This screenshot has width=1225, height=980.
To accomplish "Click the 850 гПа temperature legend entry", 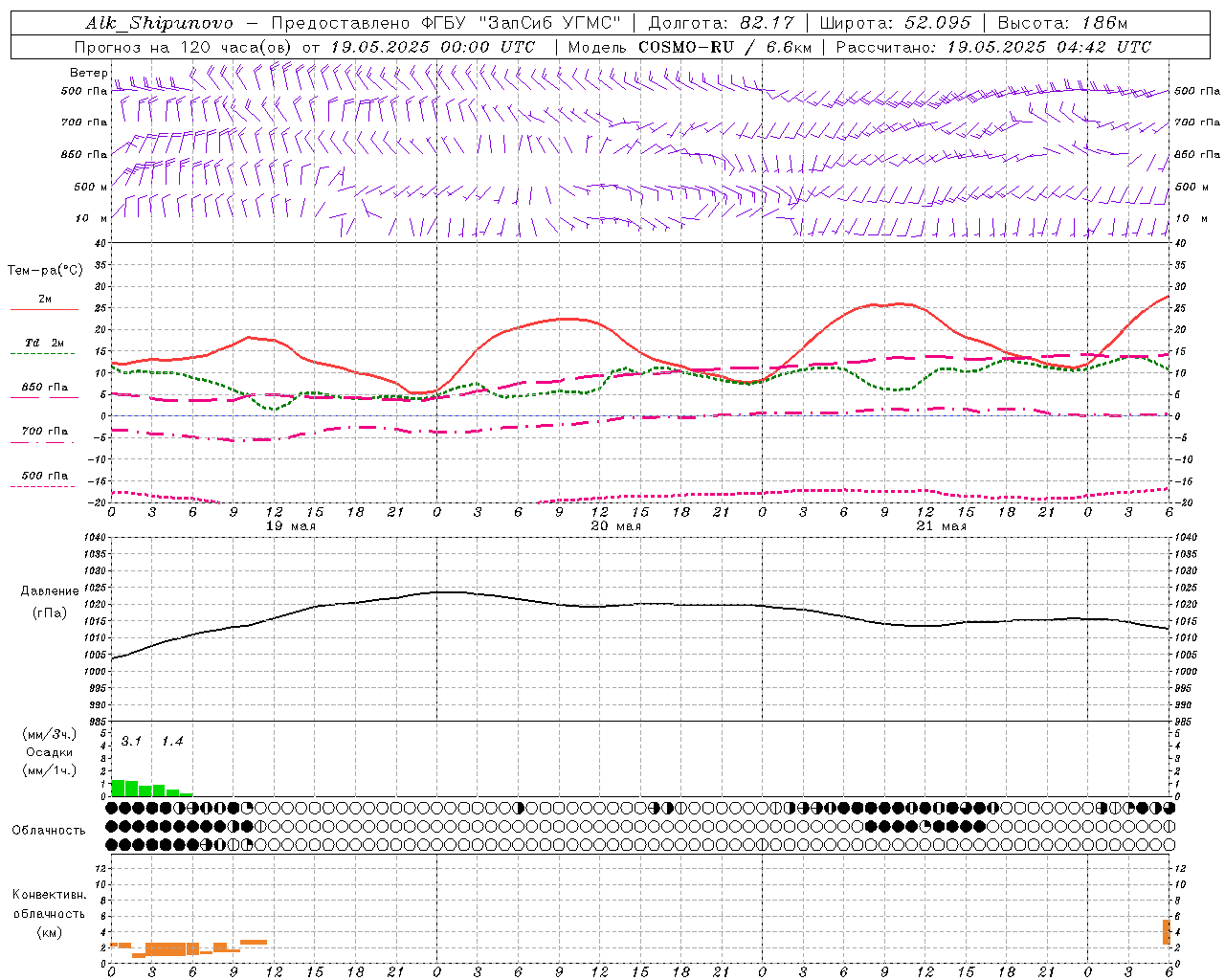I will point(45,387).
